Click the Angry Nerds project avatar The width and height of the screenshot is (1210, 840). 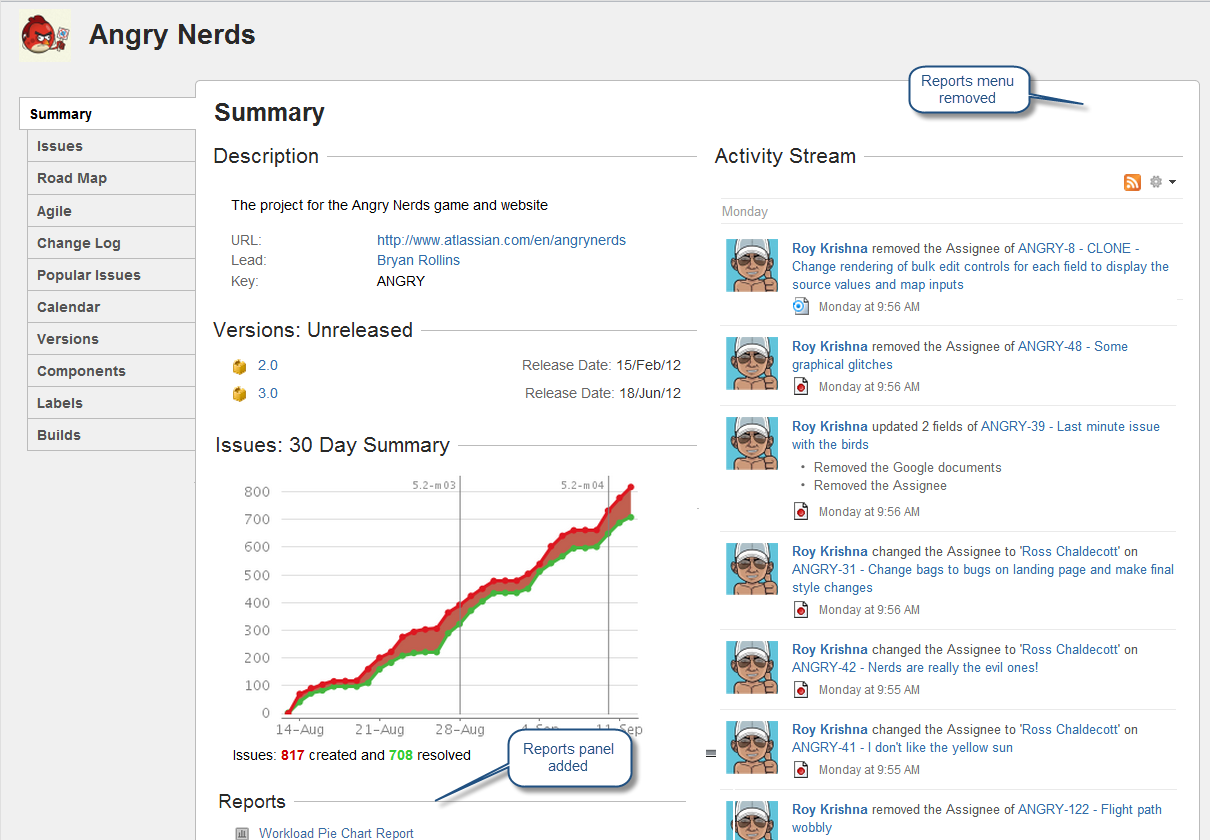[45, 36]
